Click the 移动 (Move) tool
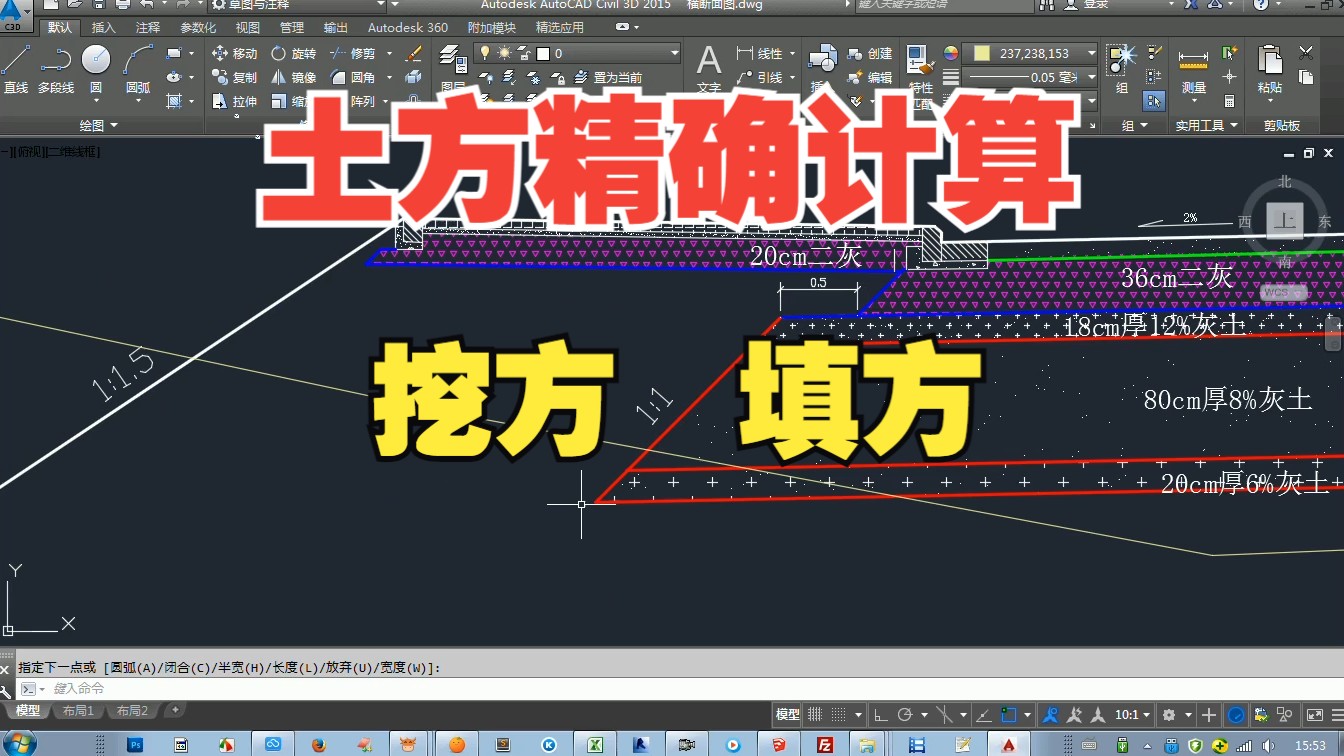The height and width of the screenshot is (756, 1344). (x=235, y=53)
